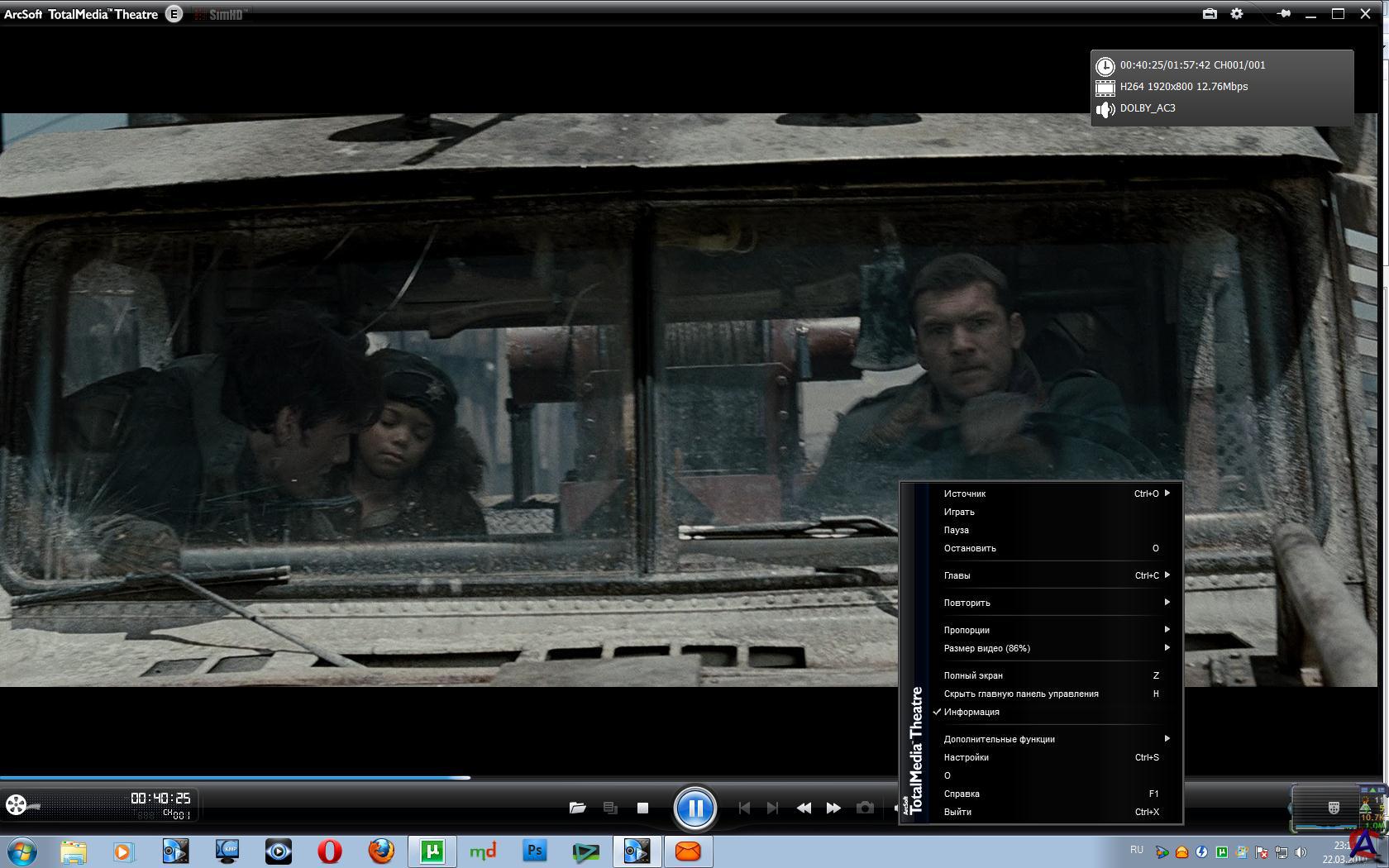Take a snapshot with the camera icon
The image size is (1389, 868).
pos(865,808)
